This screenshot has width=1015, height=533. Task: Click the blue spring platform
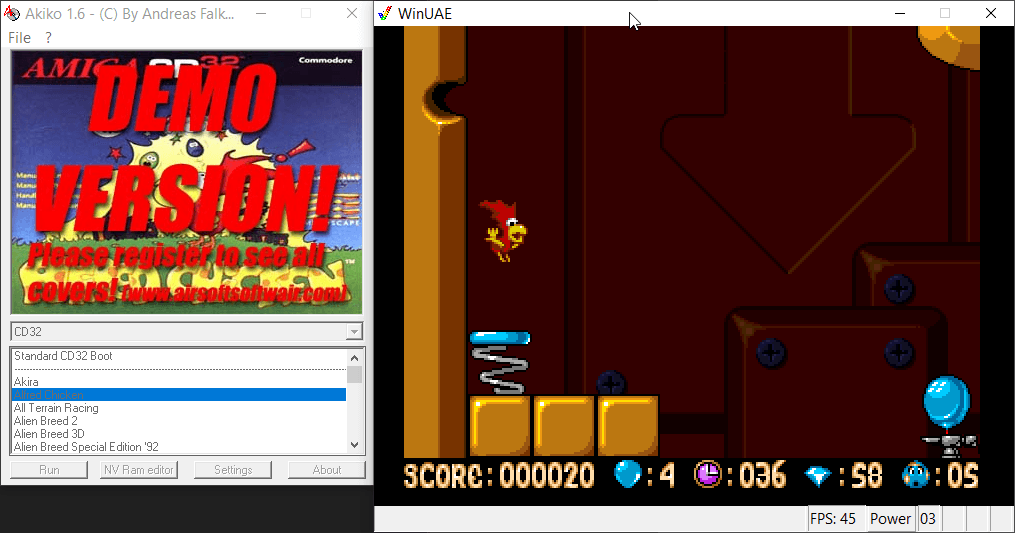pyautogui.click(x=500, y=363)
